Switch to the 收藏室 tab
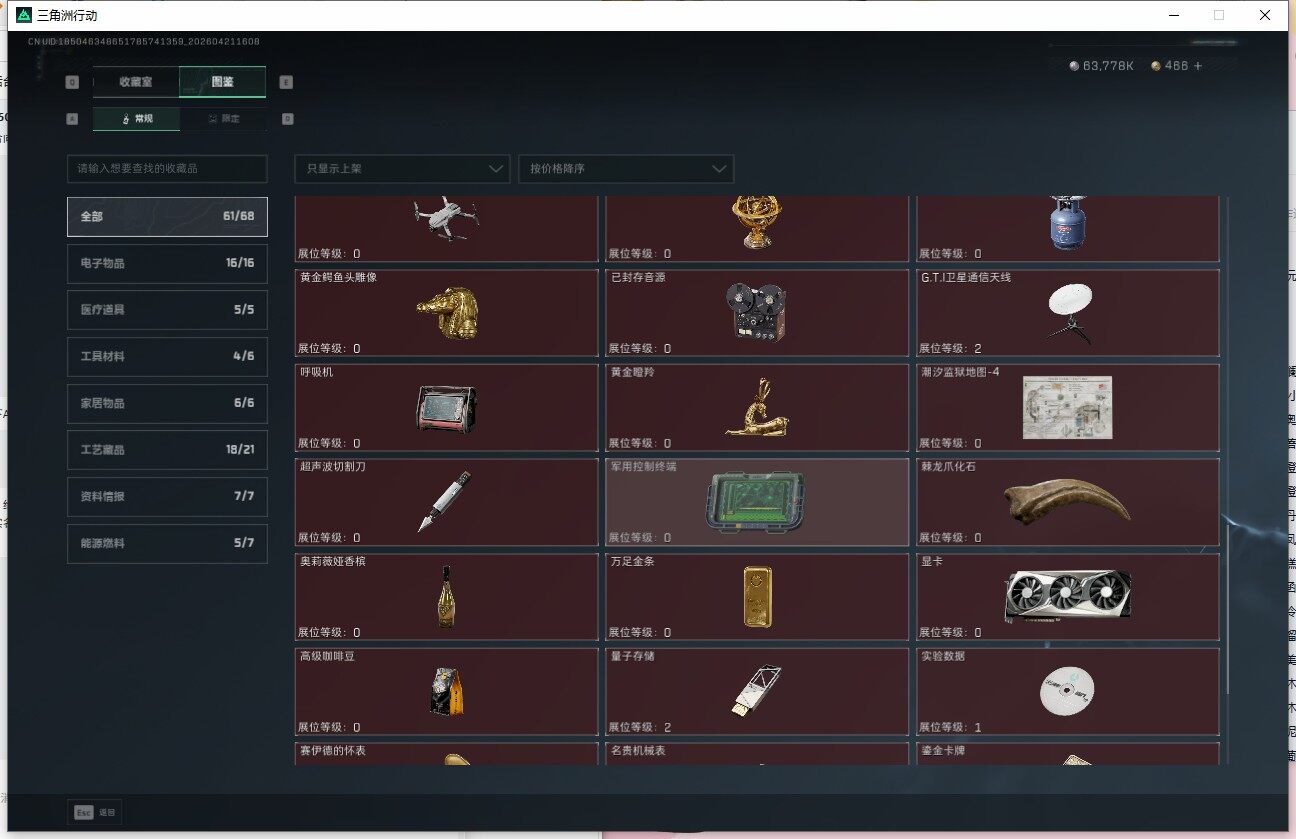This screenshot has width=1296, height=839. [136, 82]
